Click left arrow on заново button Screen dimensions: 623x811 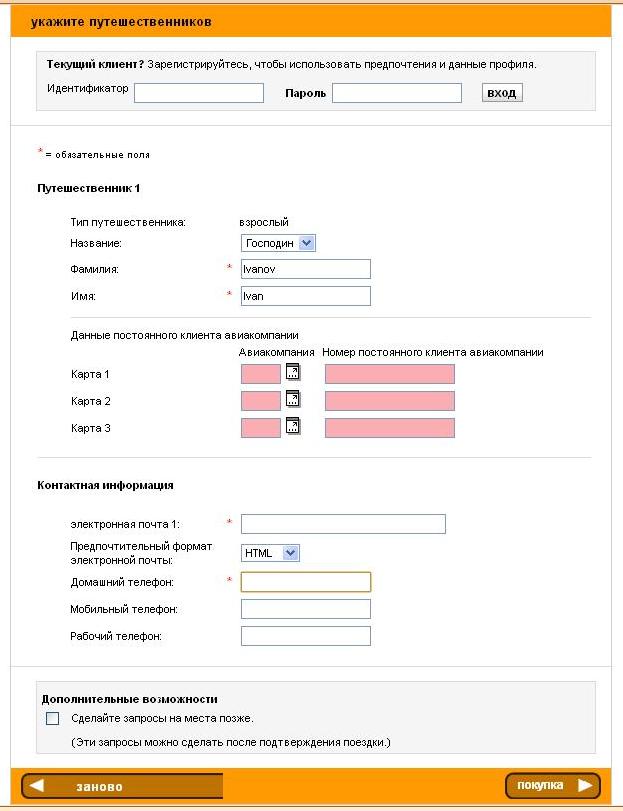[37, 786]
